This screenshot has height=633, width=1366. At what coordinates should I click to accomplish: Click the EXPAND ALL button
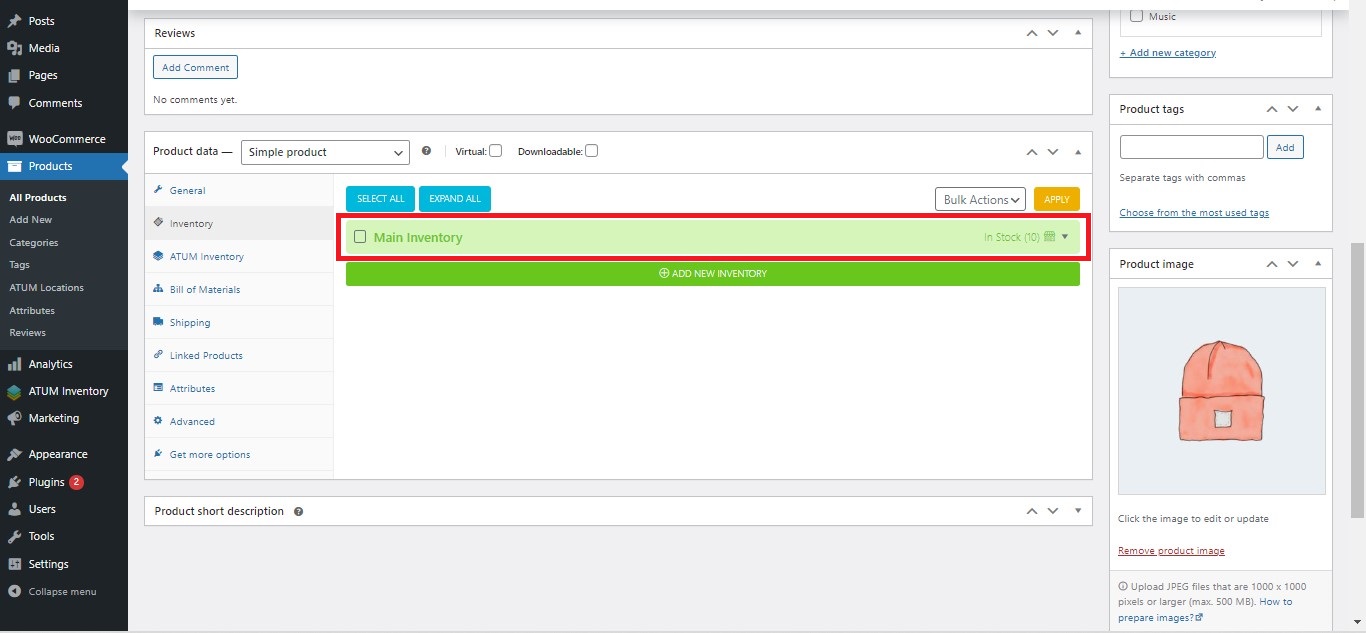(x=455, y=199)
